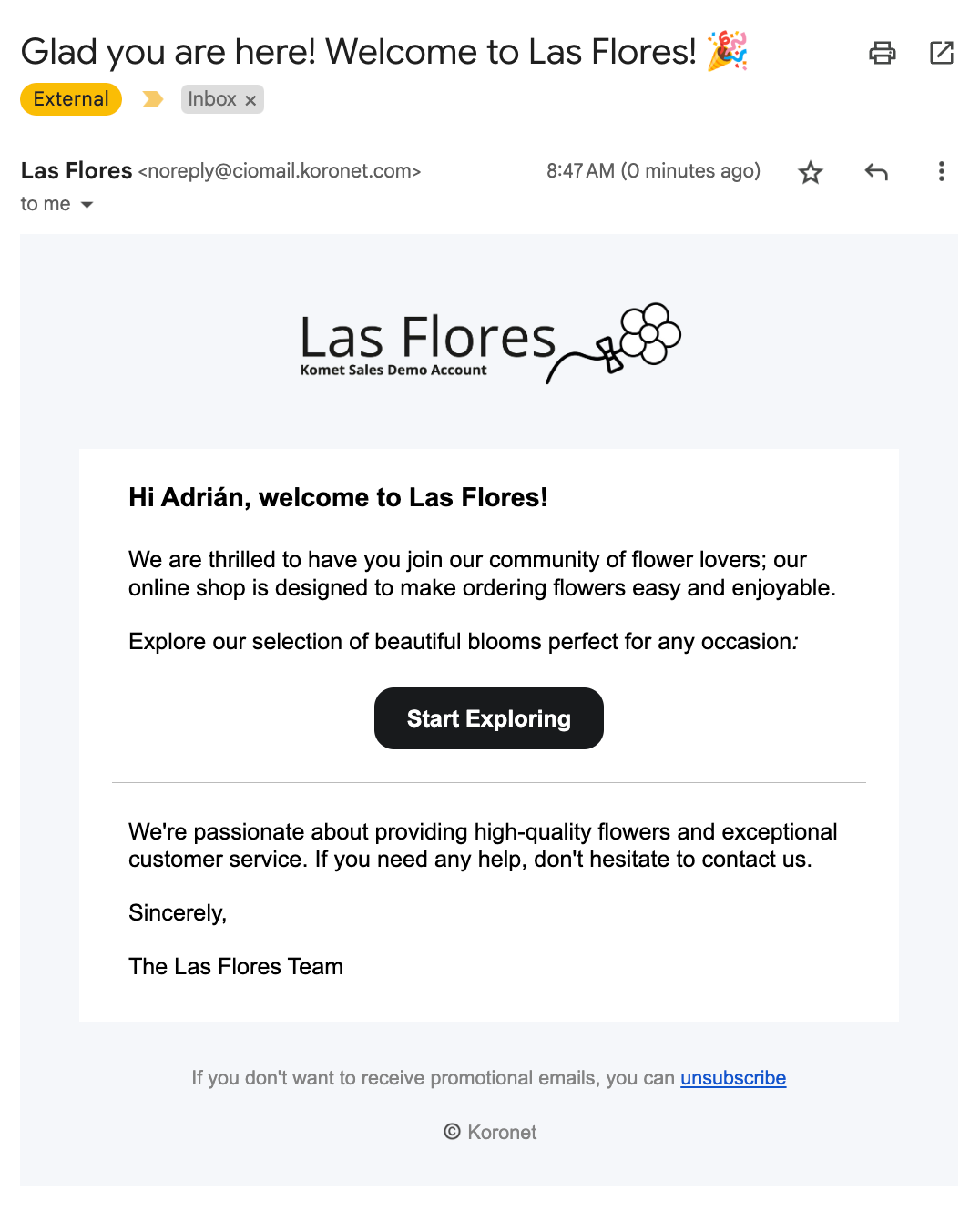Remove the Inbox label with the x
The width and height of the screenshot is (980, 1211).
tap(250, 100)
